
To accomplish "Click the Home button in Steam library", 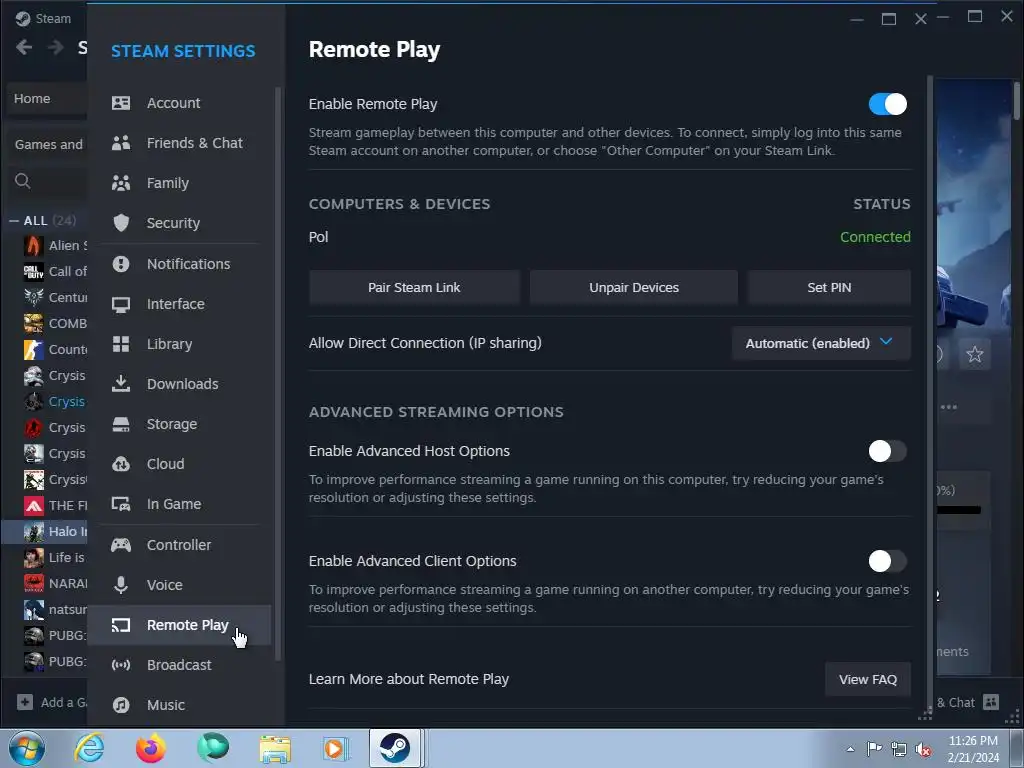I will coord(46,99).
